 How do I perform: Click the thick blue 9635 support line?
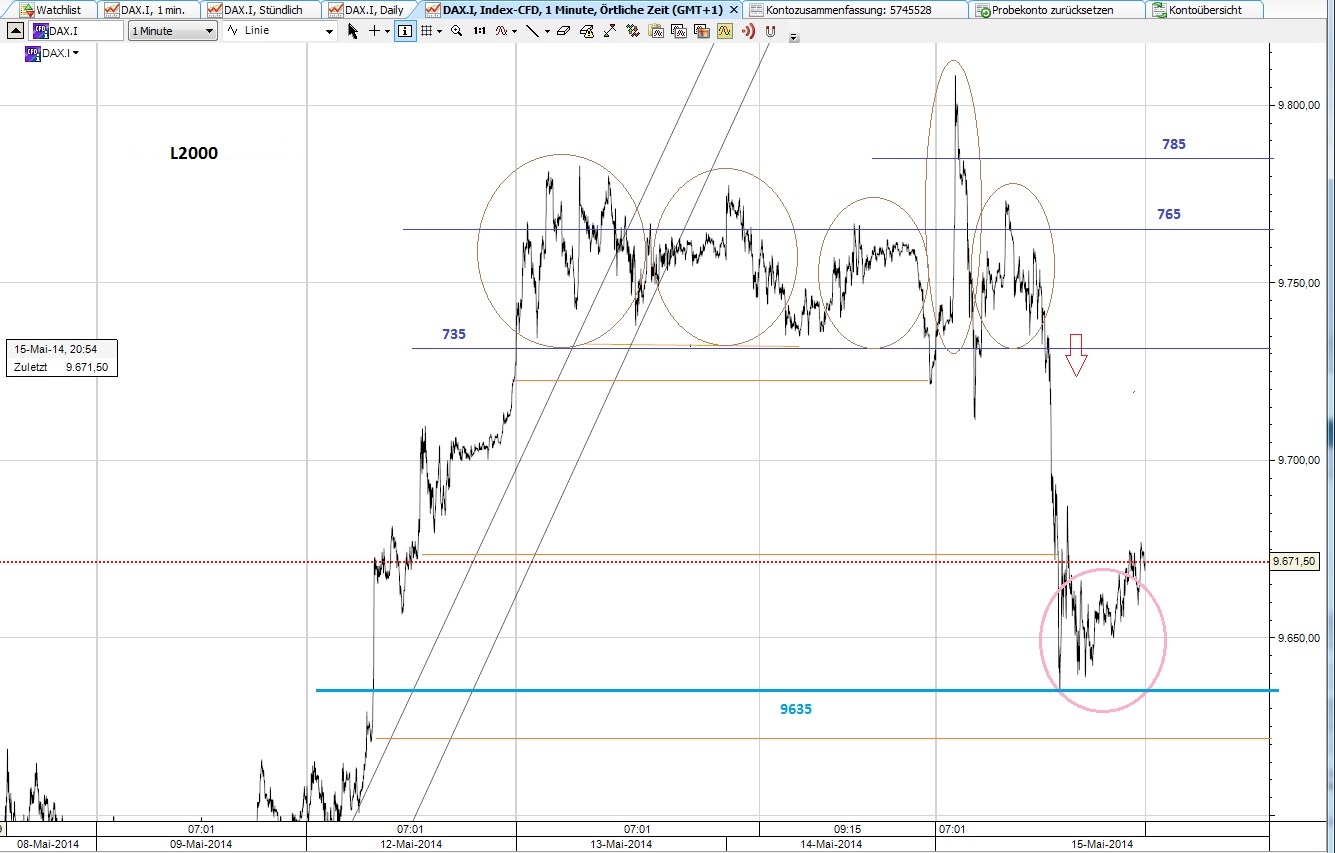(700, 689)
